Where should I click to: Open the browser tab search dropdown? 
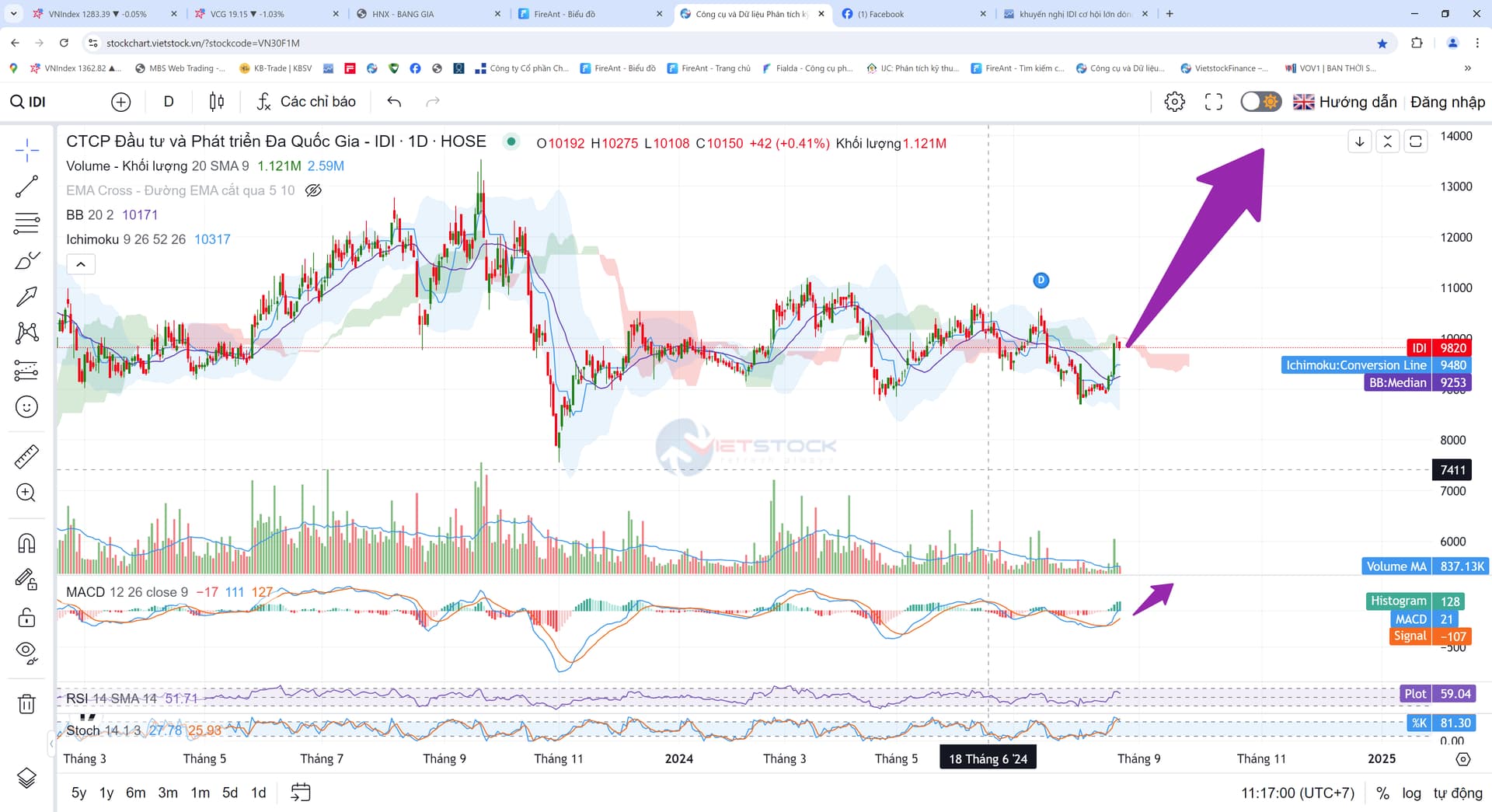pyautogui.click(x=13, y=14)
